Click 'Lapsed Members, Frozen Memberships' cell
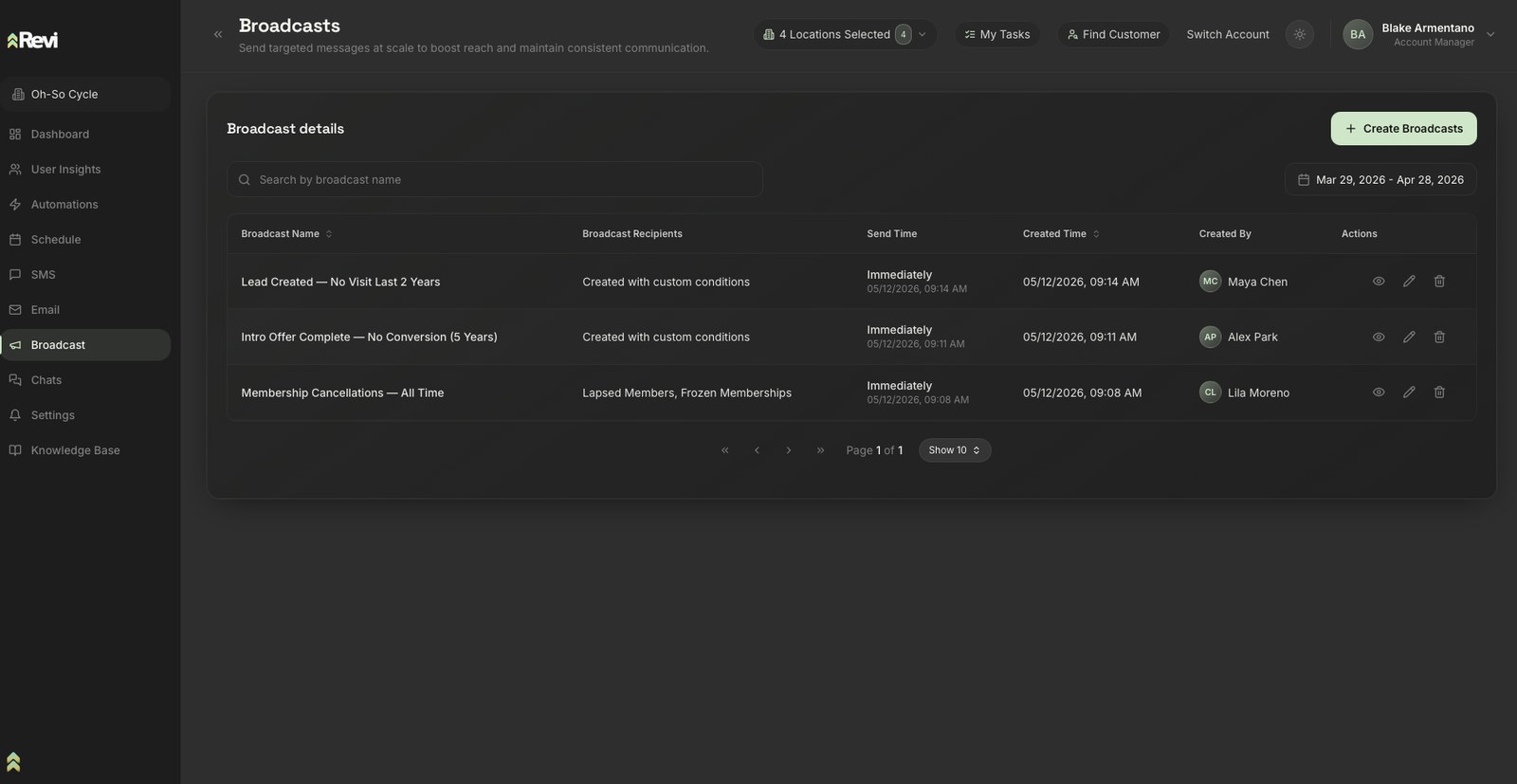The image size is (1517, 784). 686,393
